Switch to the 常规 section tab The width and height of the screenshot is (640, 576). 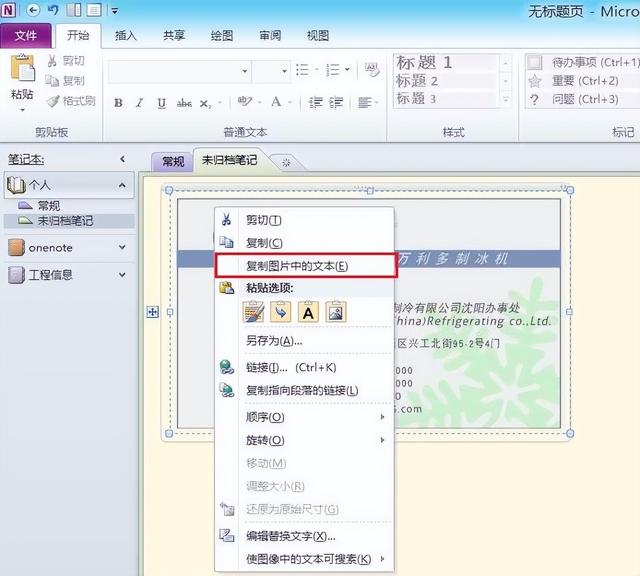point(173,162)
